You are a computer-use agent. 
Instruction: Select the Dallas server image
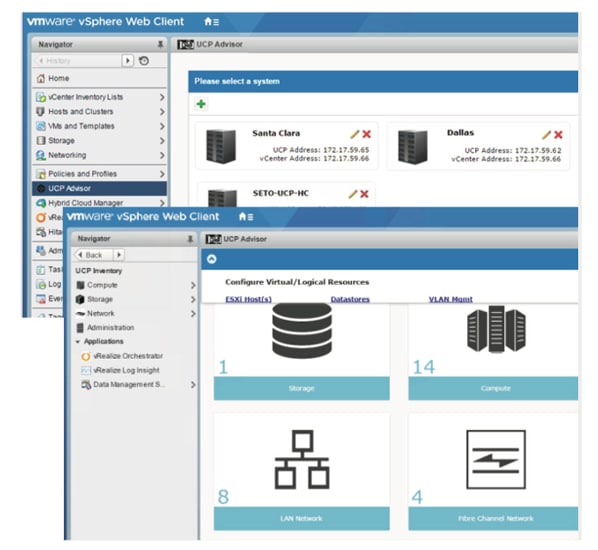tap(413, 147)
